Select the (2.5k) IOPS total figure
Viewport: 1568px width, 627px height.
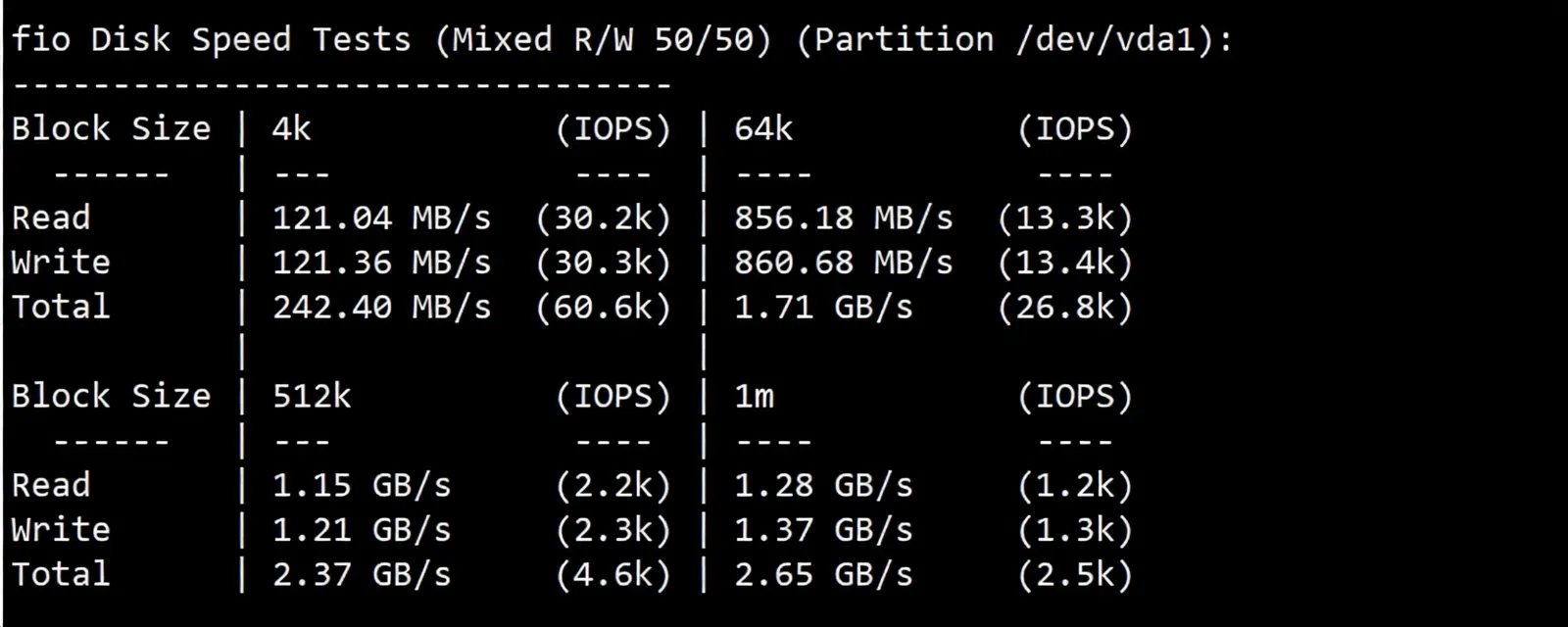[x=1074, y=575]
